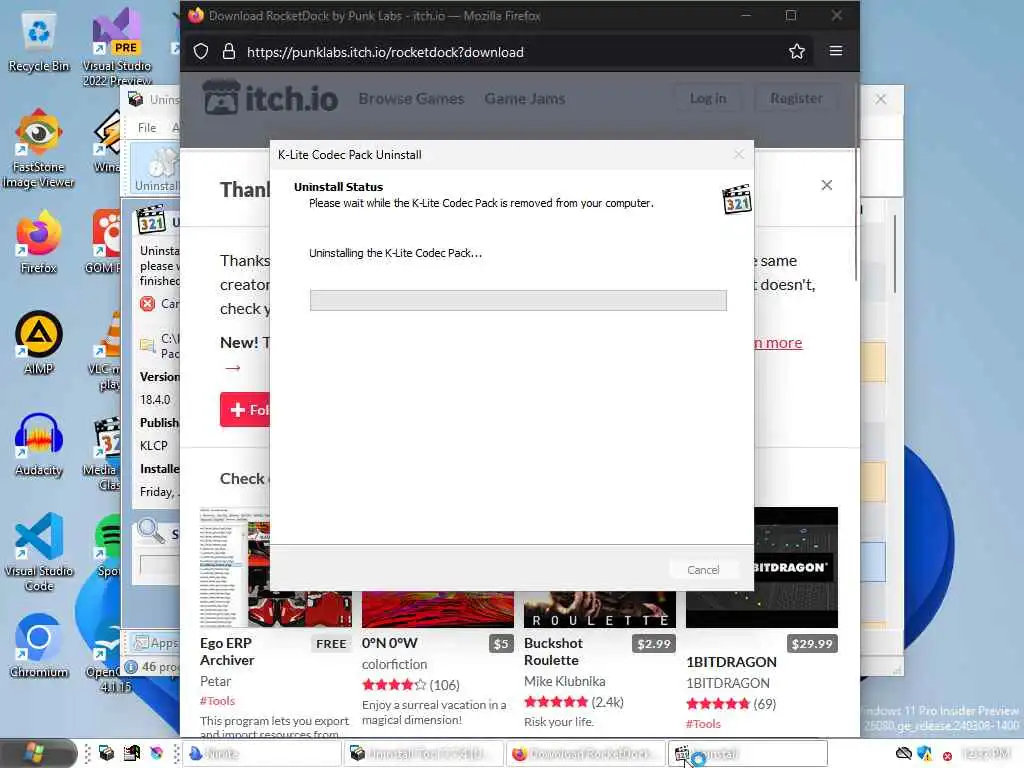Open Ego ERP Archiver thumbnail

pos(276,567)
